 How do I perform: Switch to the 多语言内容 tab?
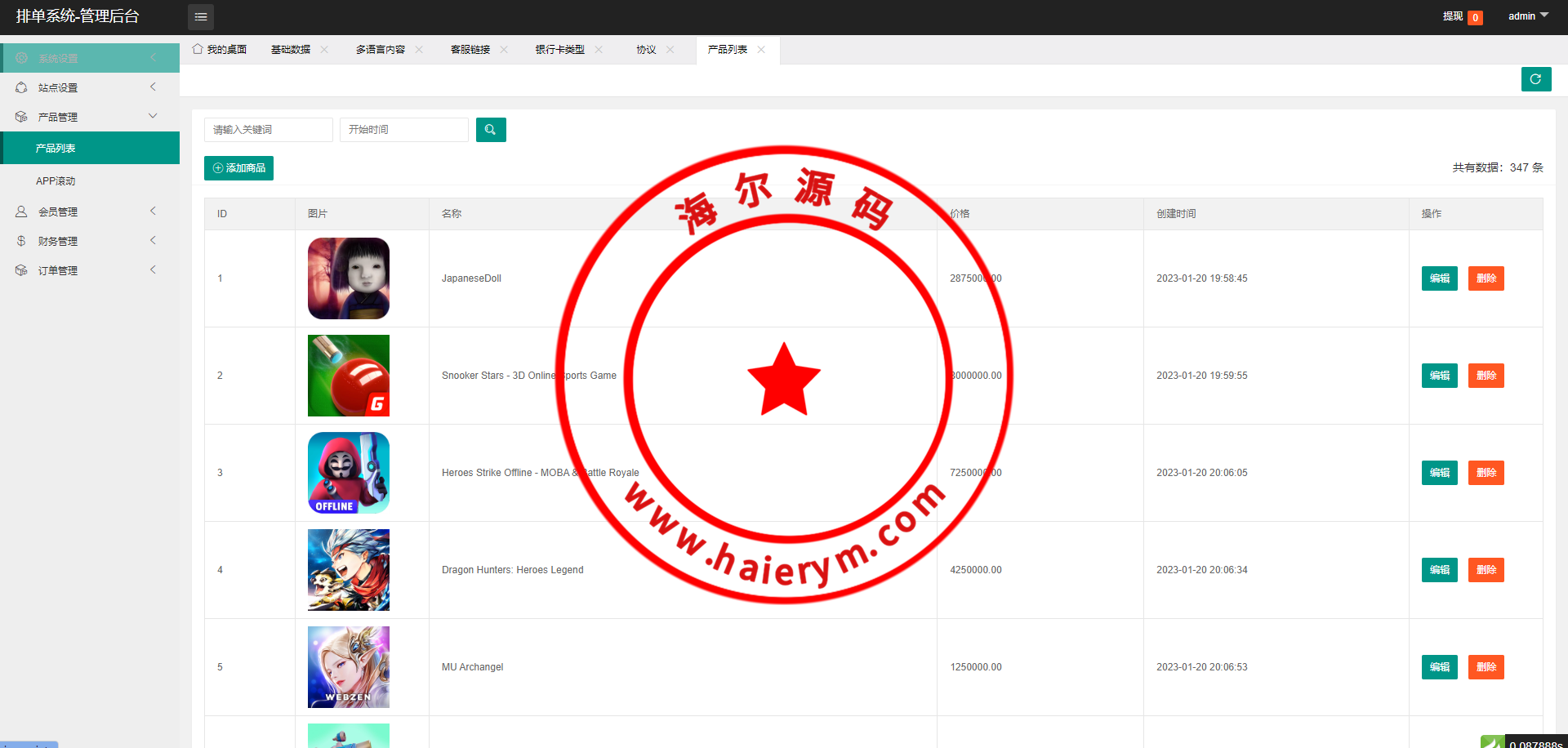point(381,50)
